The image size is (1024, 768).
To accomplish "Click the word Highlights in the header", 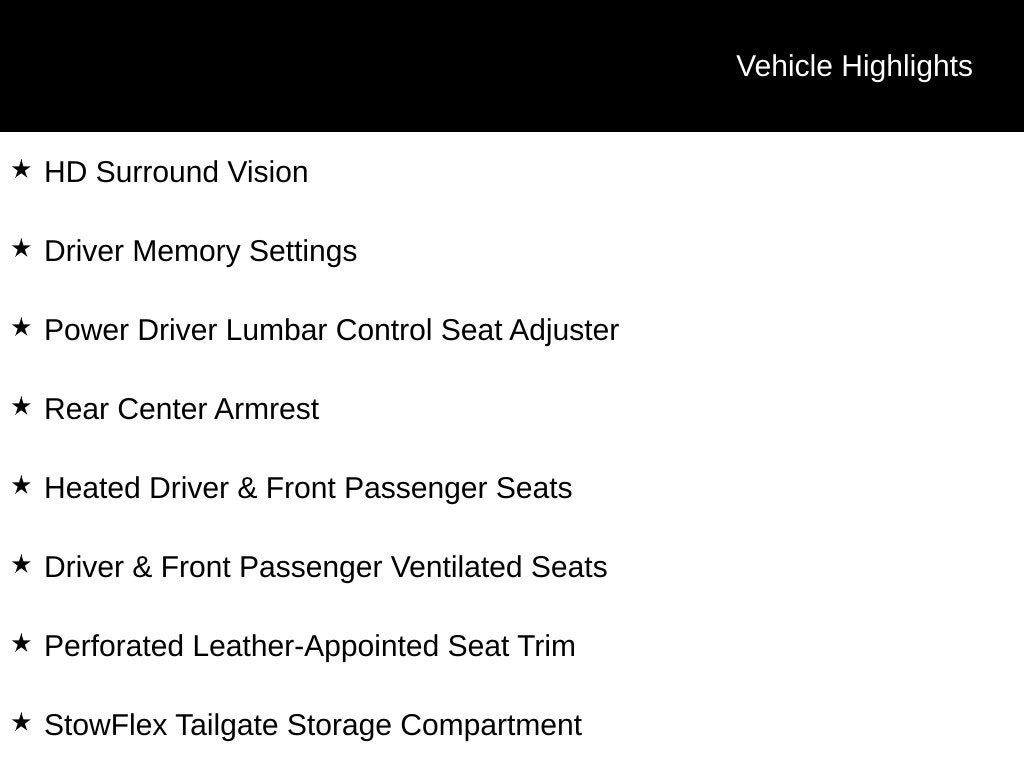I will [x=907, y=67].
